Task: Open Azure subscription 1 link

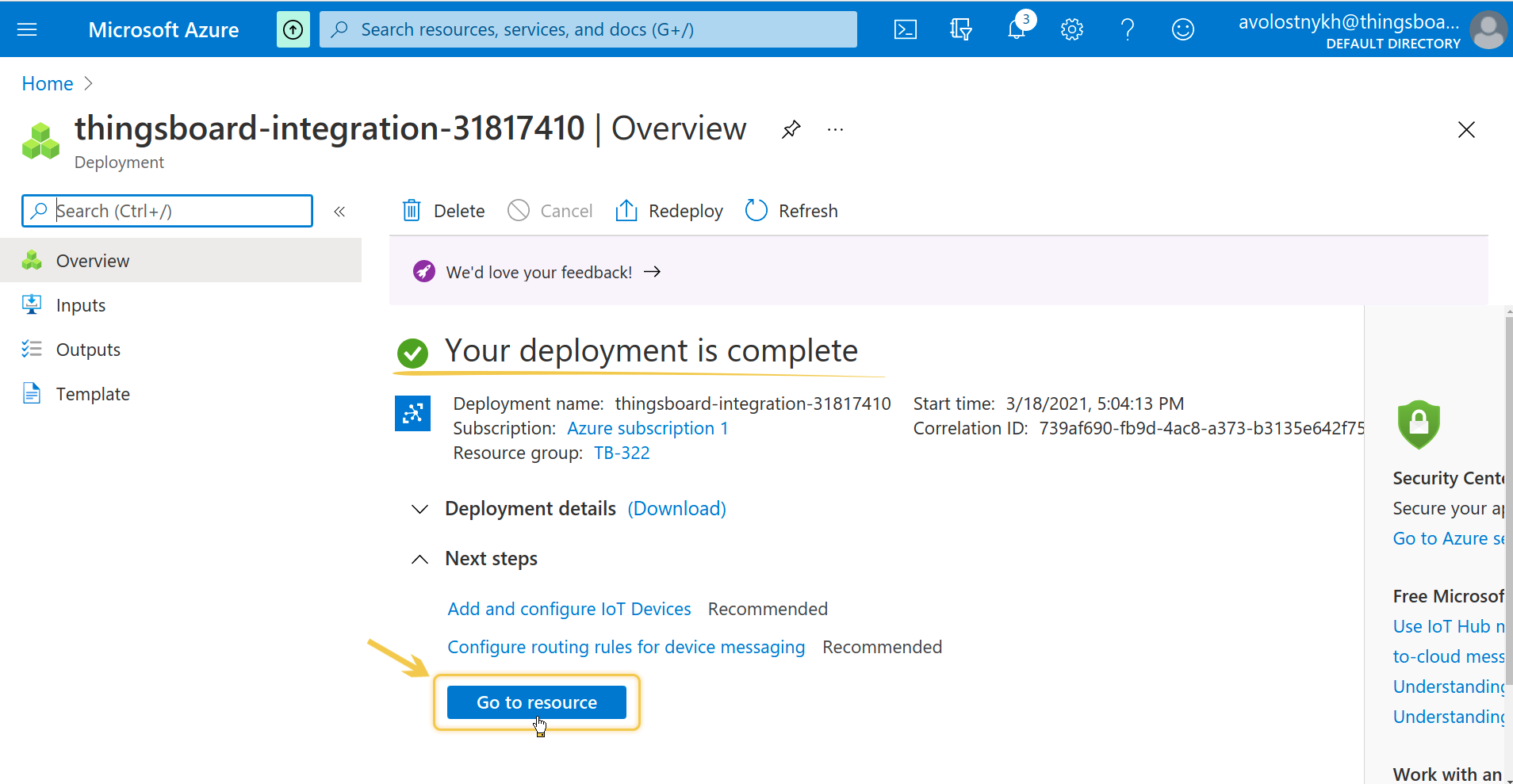Action: 647,428
